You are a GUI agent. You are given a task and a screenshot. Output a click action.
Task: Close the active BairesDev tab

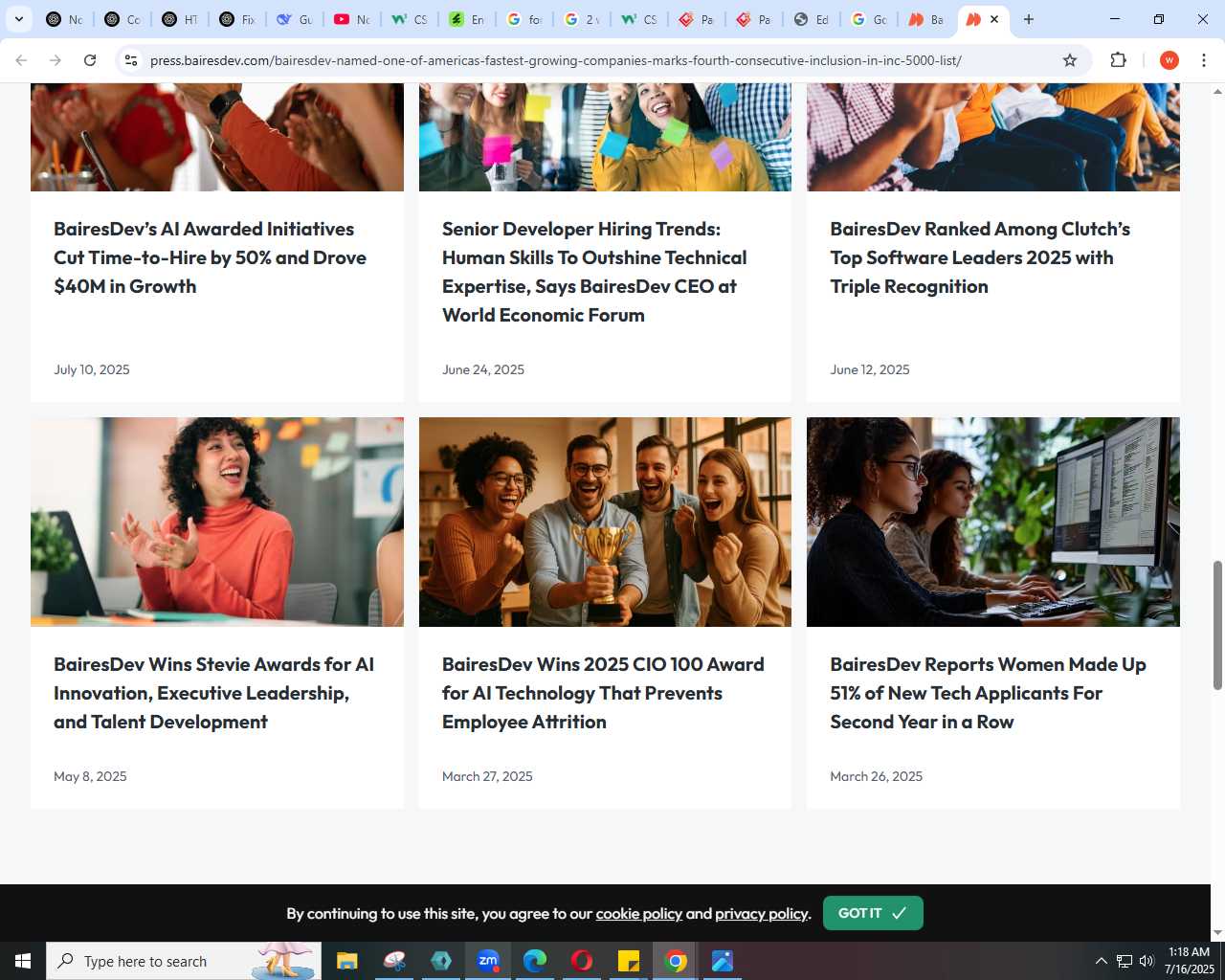(994, 19)
